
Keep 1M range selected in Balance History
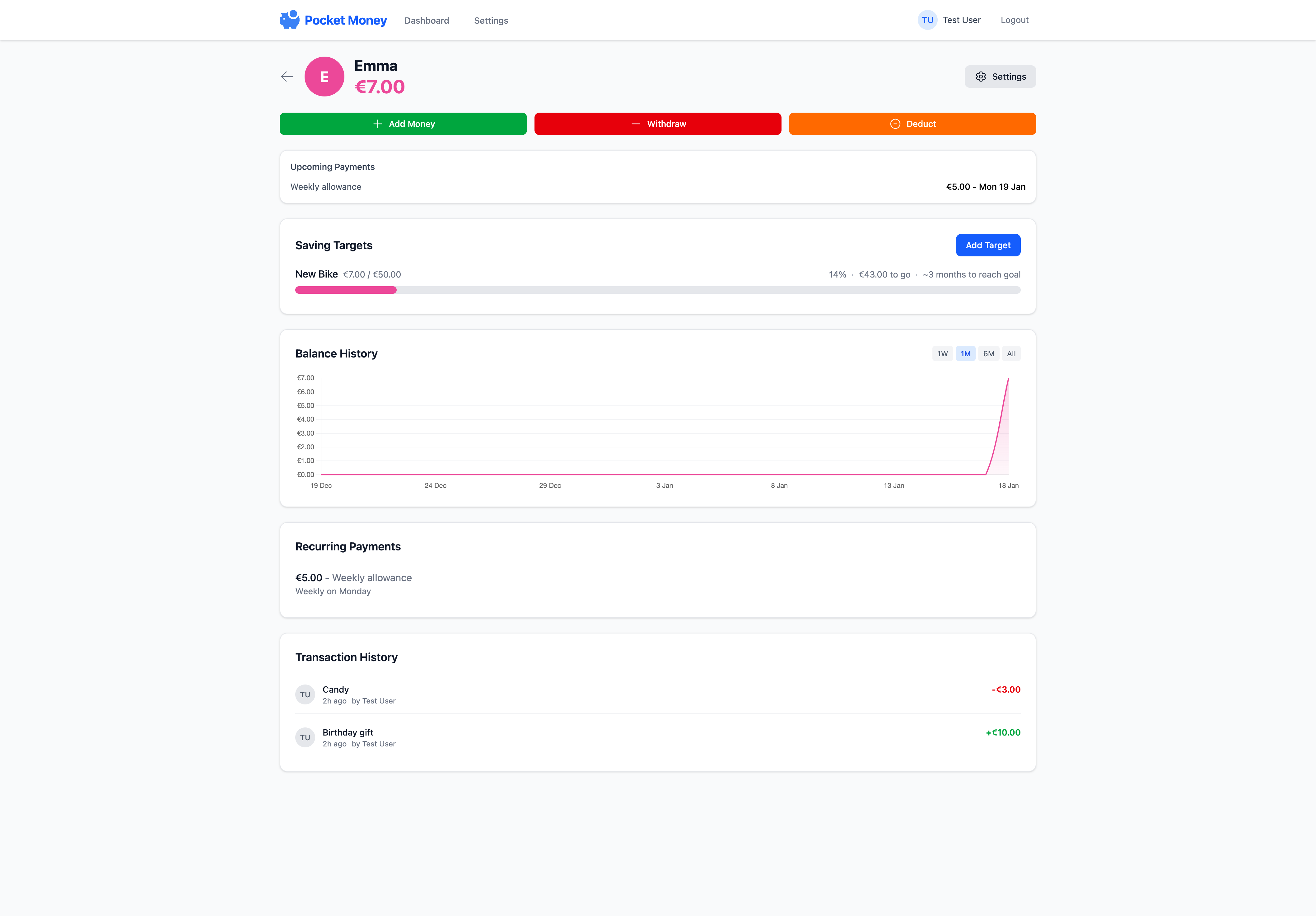965,353
